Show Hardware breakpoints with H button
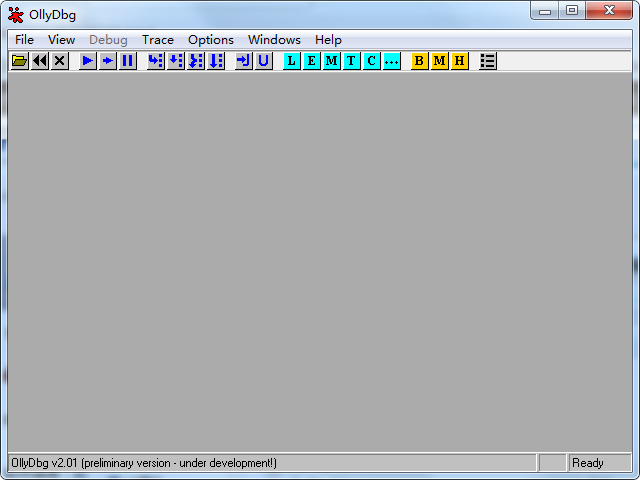Viewport: 640px width, 480px height. coord(460,61)
